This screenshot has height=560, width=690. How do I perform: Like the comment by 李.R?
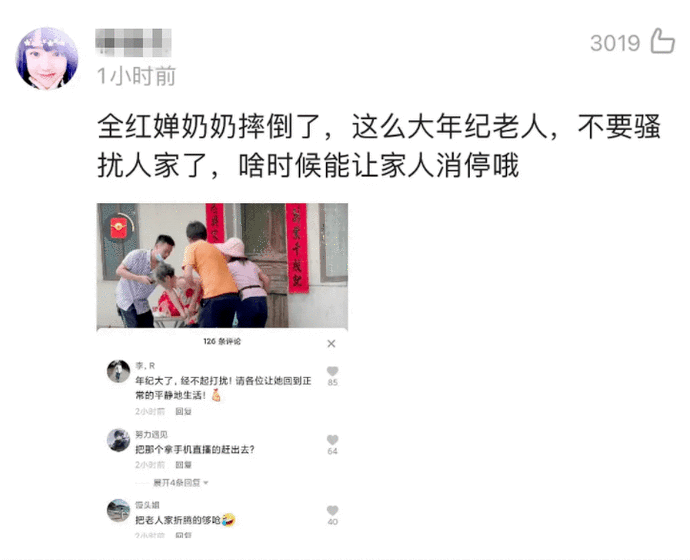pyautogui.click(x=332, y=371)
